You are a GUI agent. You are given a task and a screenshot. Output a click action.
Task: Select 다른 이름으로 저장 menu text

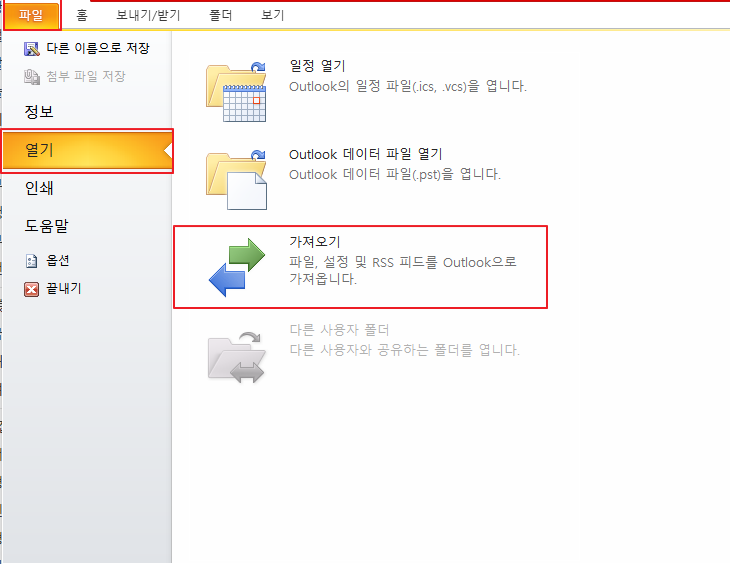(x=98, y=48)
